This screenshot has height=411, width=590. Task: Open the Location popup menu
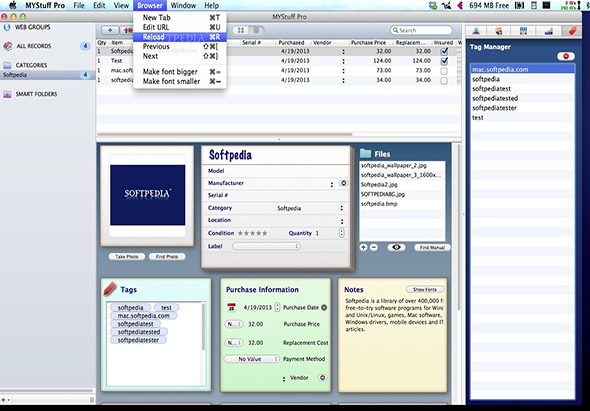click(342, 221)
